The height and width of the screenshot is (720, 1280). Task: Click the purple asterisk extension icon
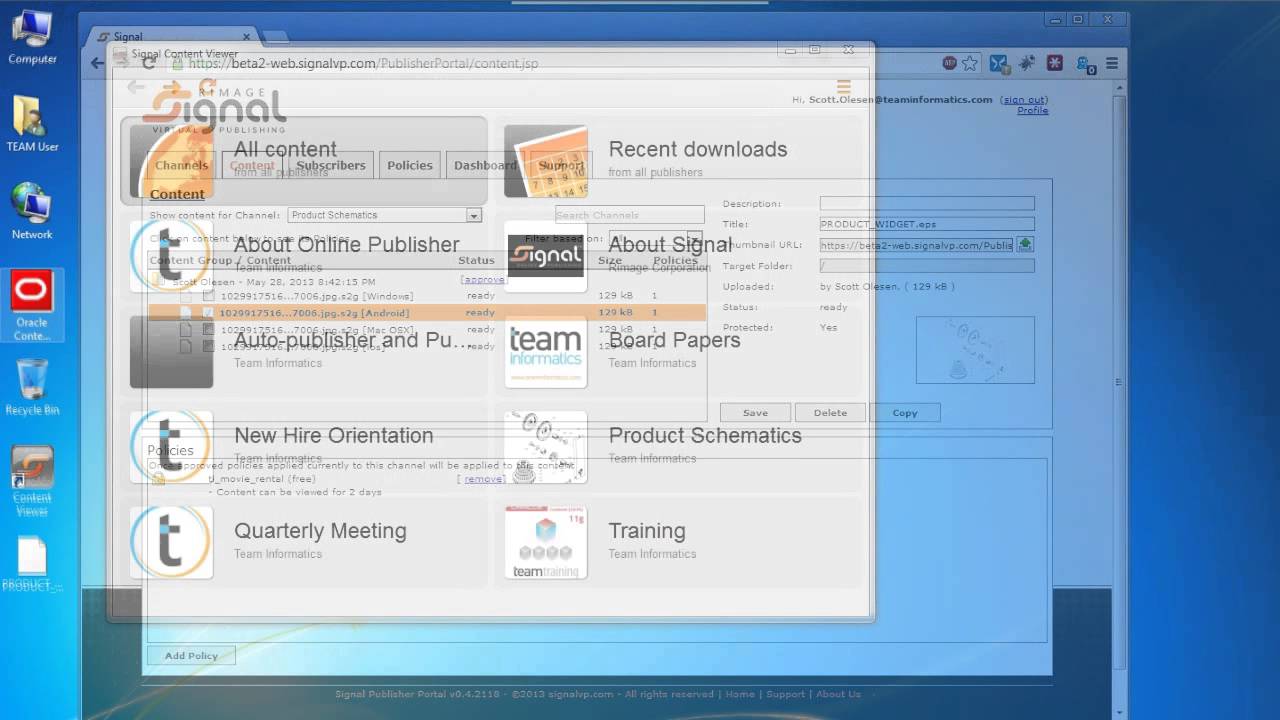pos(1055,63)
